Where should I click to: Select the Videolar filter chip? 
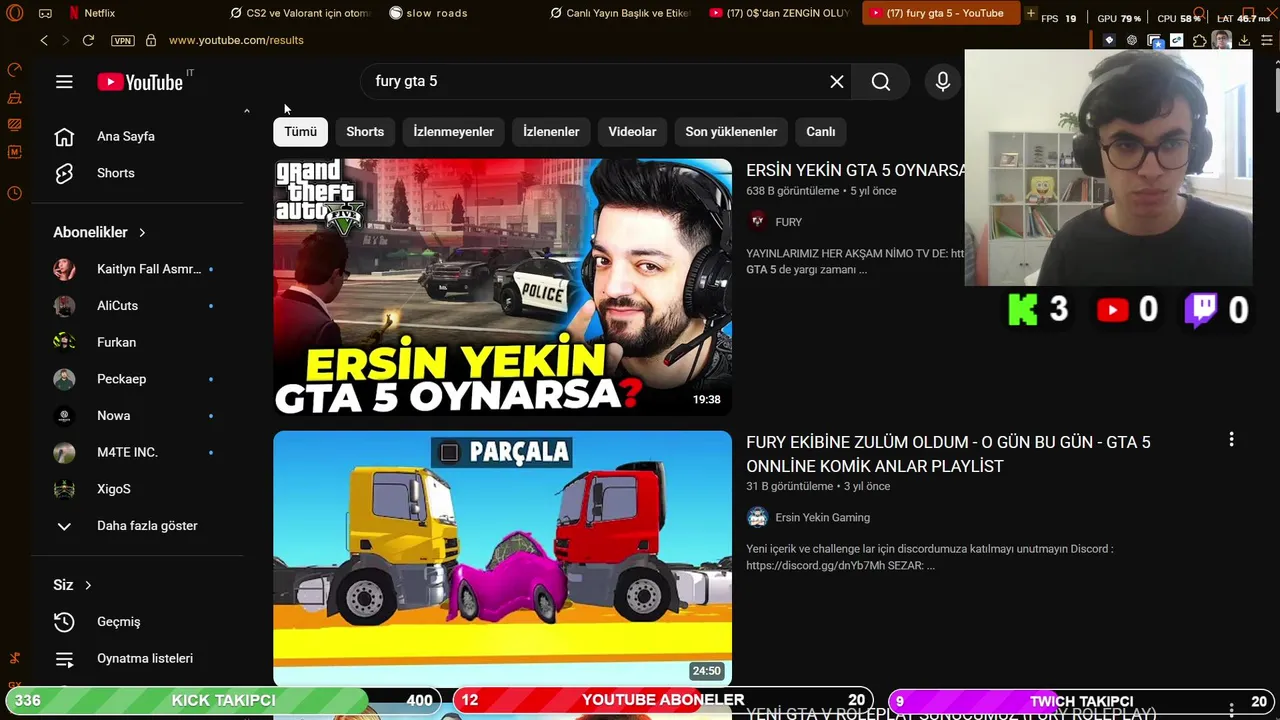point(632,132)
